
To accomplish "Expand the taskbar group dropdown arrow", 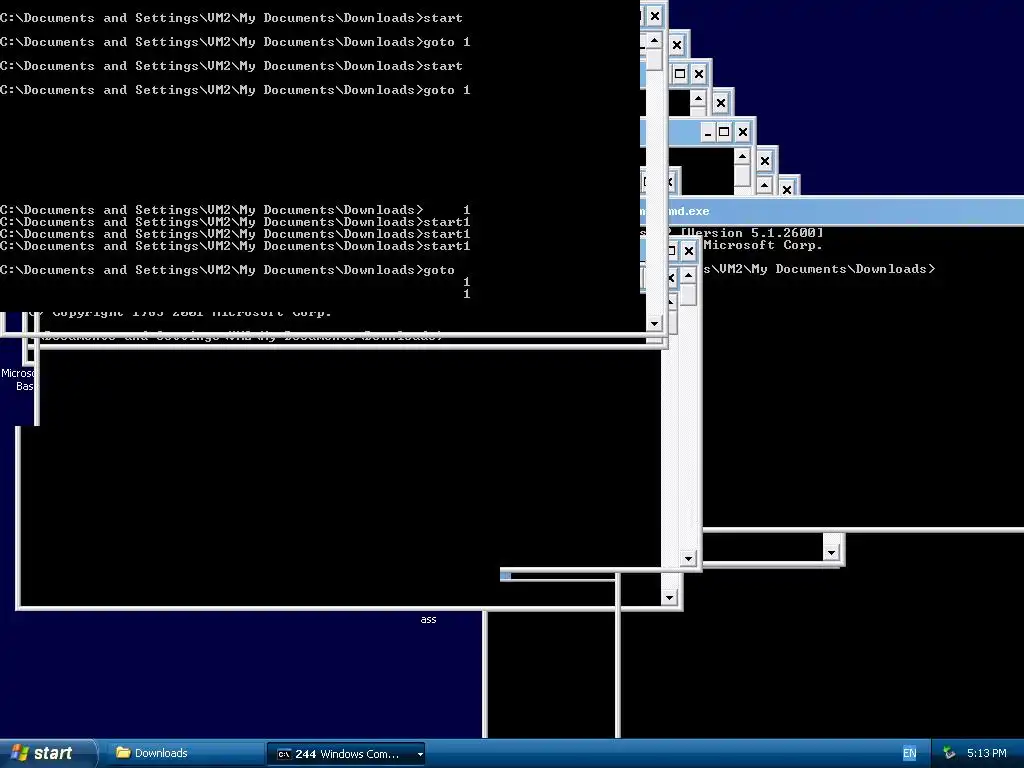I will (420, 754).
